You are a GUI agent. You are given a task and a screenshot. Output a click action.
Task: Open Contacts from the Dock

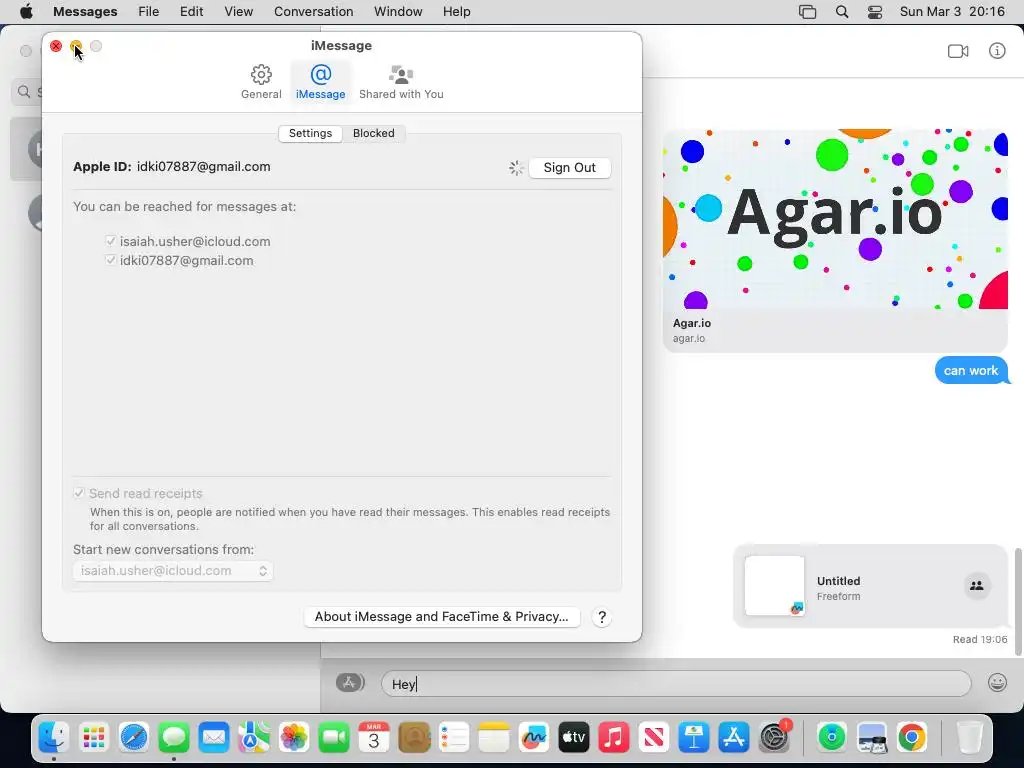pyautogui.click(x=414, y=738)
